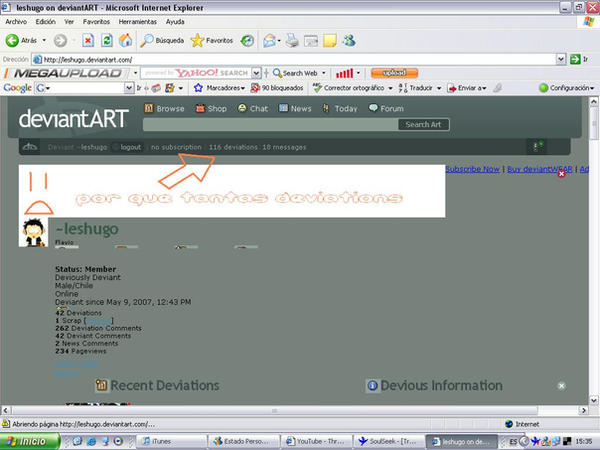This screenshot has width=600, height=450.
Task: Refresh the current page
Action: 107,40
